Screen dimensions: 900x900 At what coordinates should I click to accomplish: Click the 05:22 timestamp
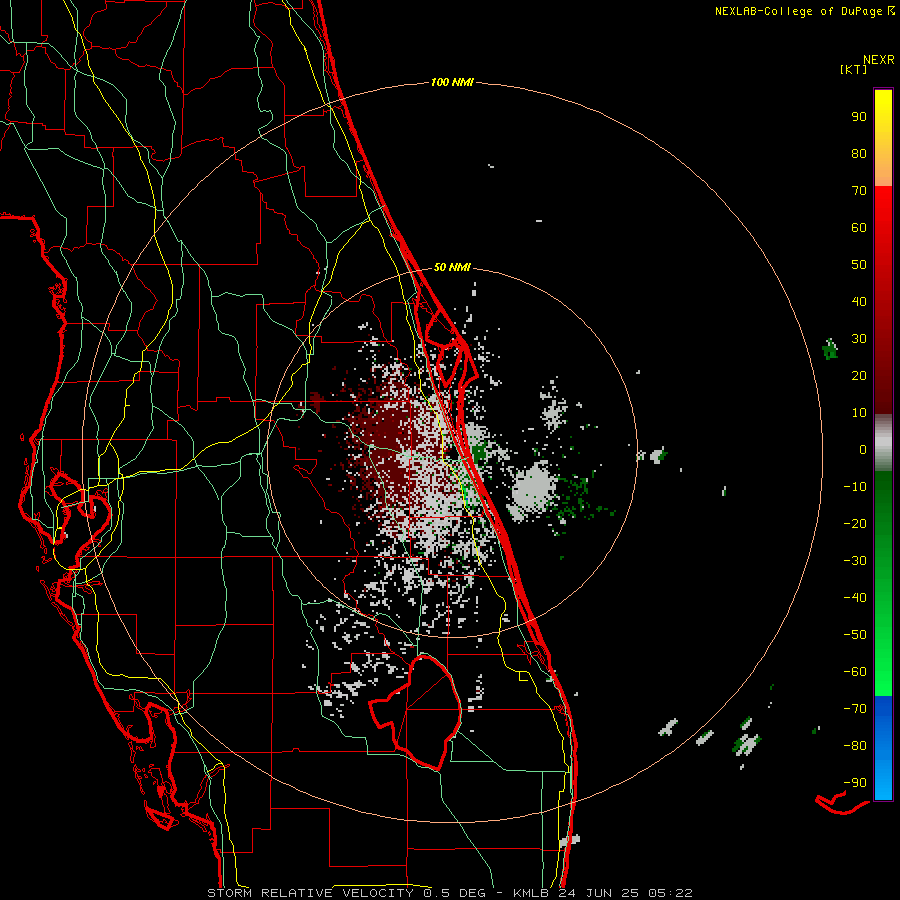(670, 893)
